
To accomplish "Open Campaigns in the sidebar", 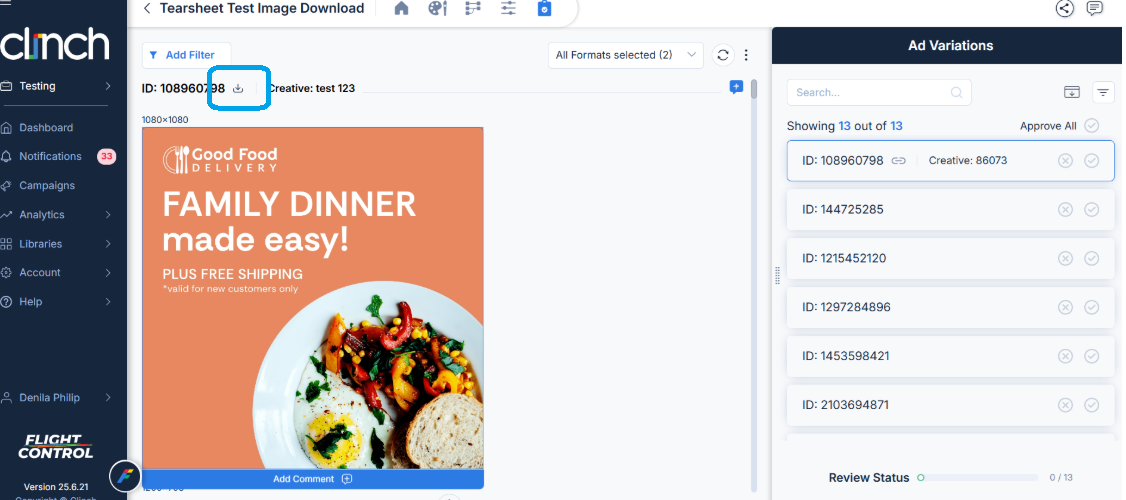I will point(47,186).
